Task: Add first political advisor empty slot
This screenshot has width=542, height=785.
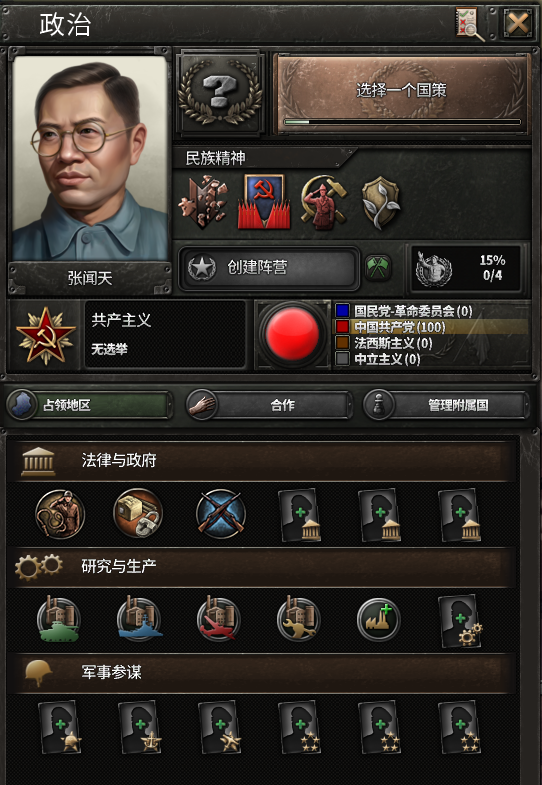Action: click(x=300, y=515)
